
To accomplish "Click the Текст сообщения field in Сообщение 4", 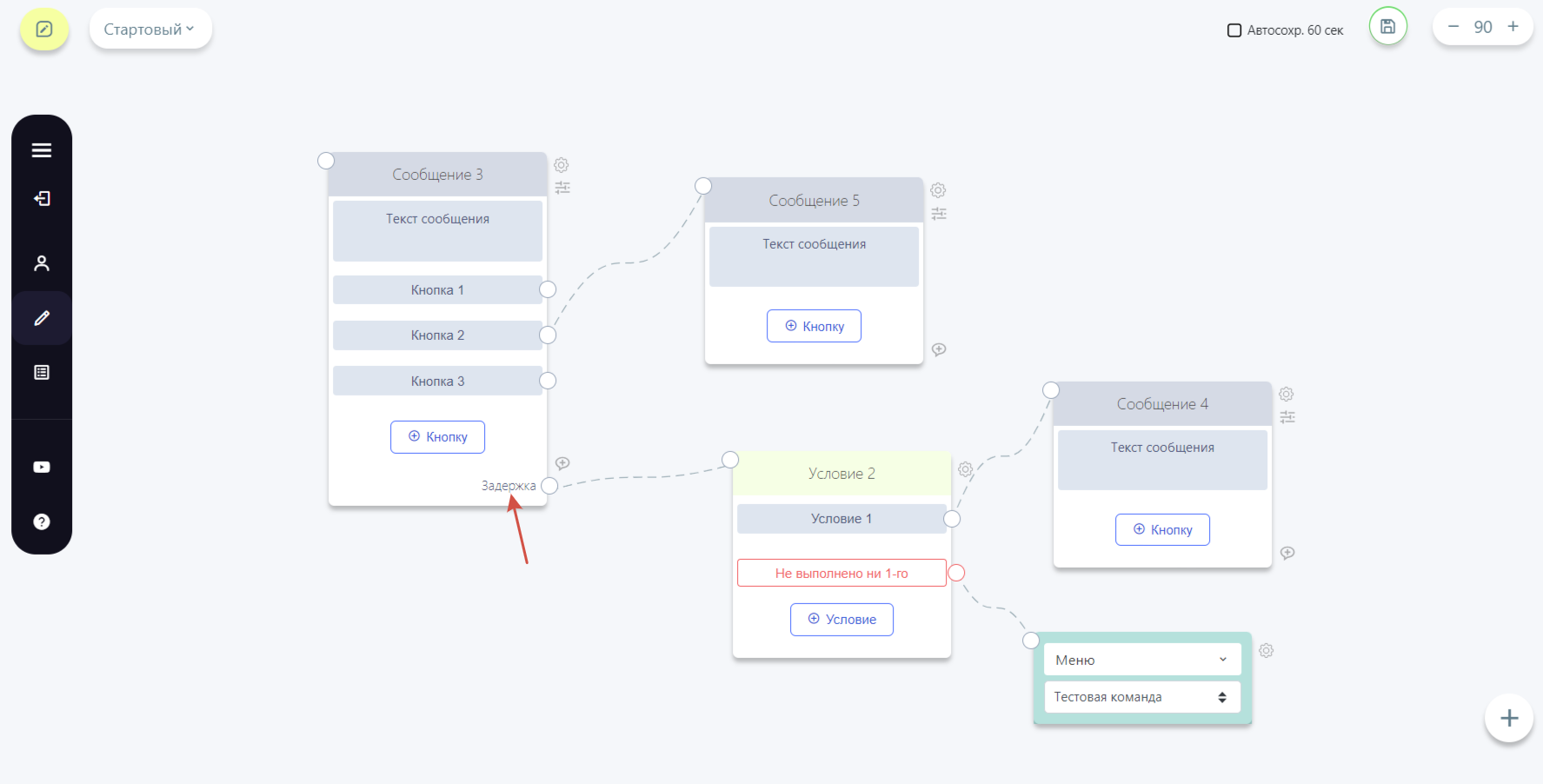I will [x=1162, y=460].
